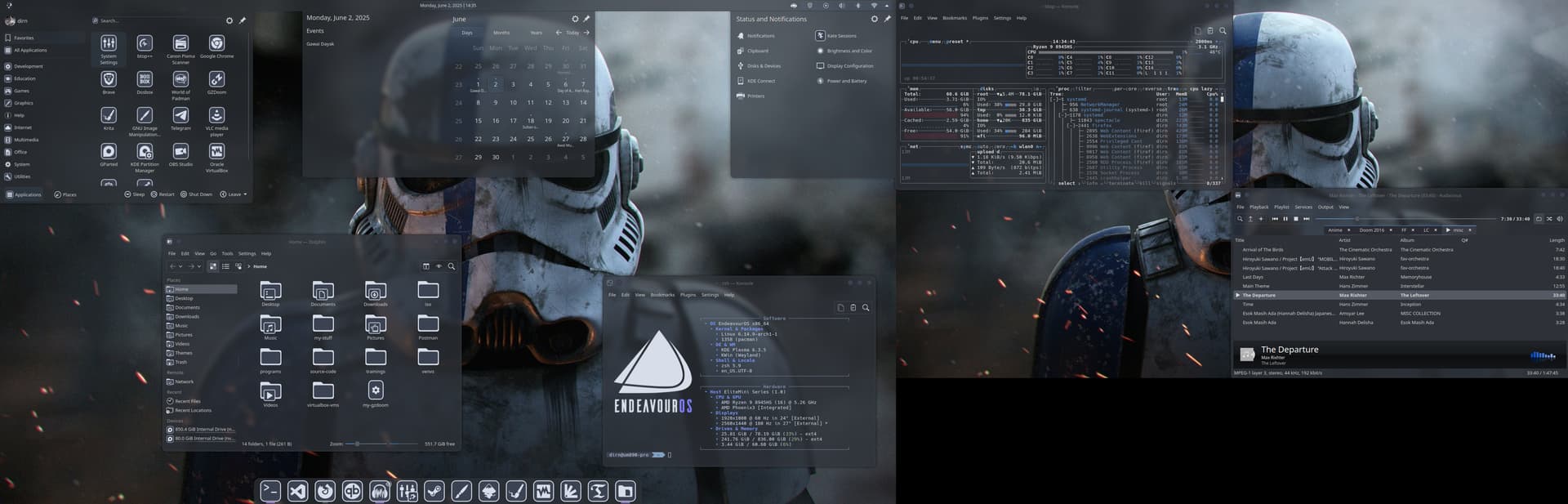Viewport: 1568px width, 504px height.
Task: Select June 18 in the calendar
Action: click(530, 121)
